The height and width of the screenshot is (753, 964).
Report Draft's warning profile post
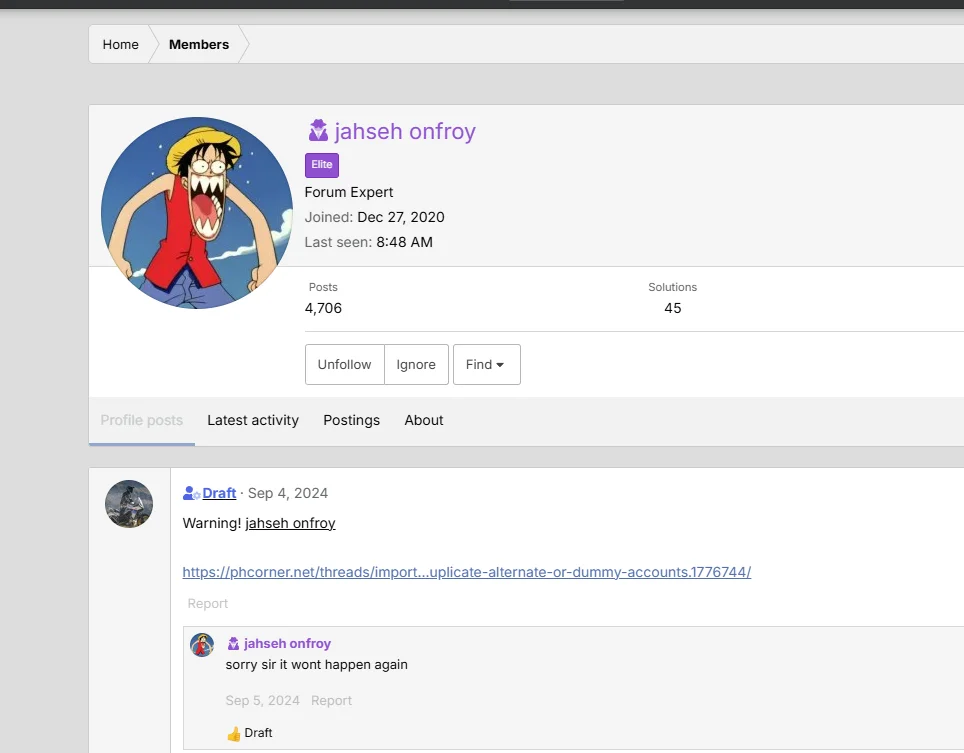tap(208, 604)
